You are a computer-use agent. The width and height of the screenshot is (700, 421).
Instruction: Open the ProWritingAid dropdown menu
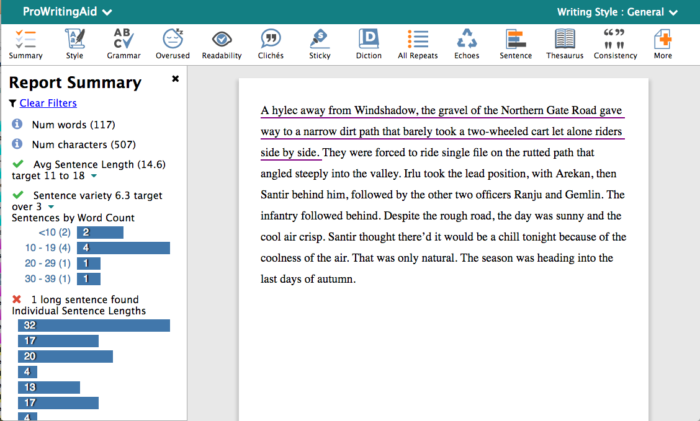pos(66,12)
